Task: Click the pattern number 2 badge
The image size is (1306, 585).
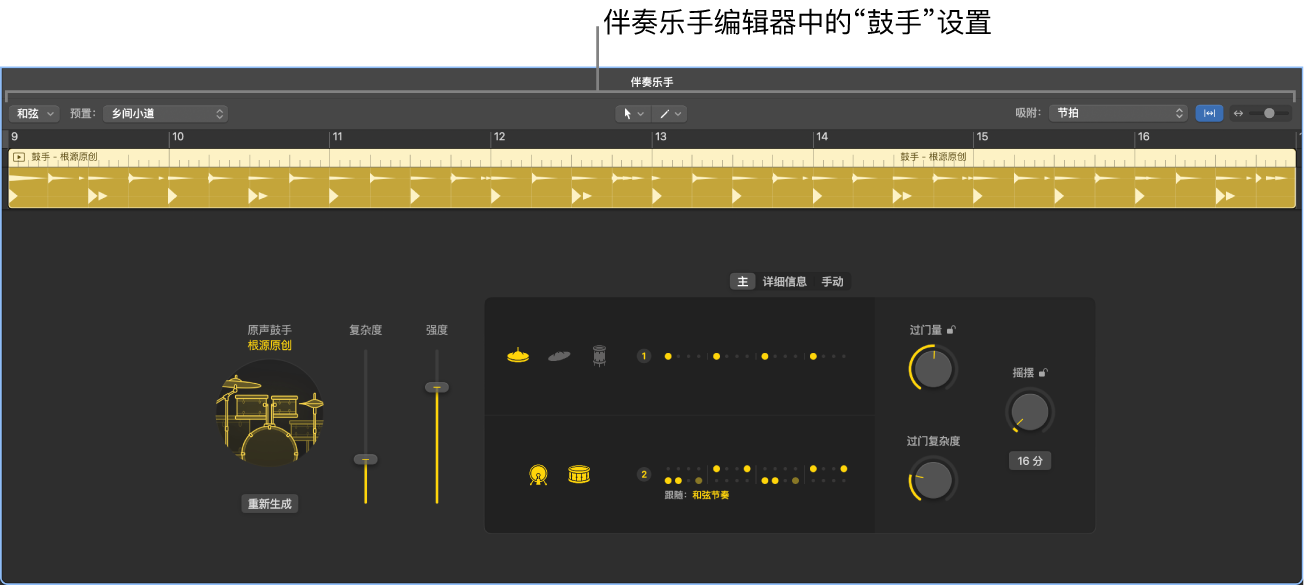Action: point(644,475)
